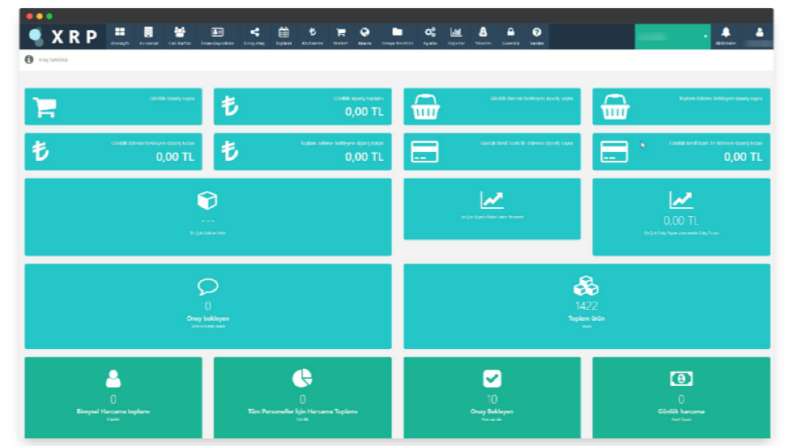Open daily credit card order amount card
Viewport: 793px width, 446px height.
coord(681,152)
